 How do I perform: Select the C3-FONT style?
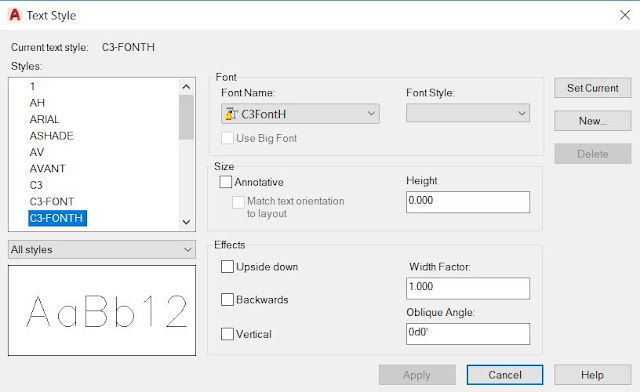click(x=52, y=201)
